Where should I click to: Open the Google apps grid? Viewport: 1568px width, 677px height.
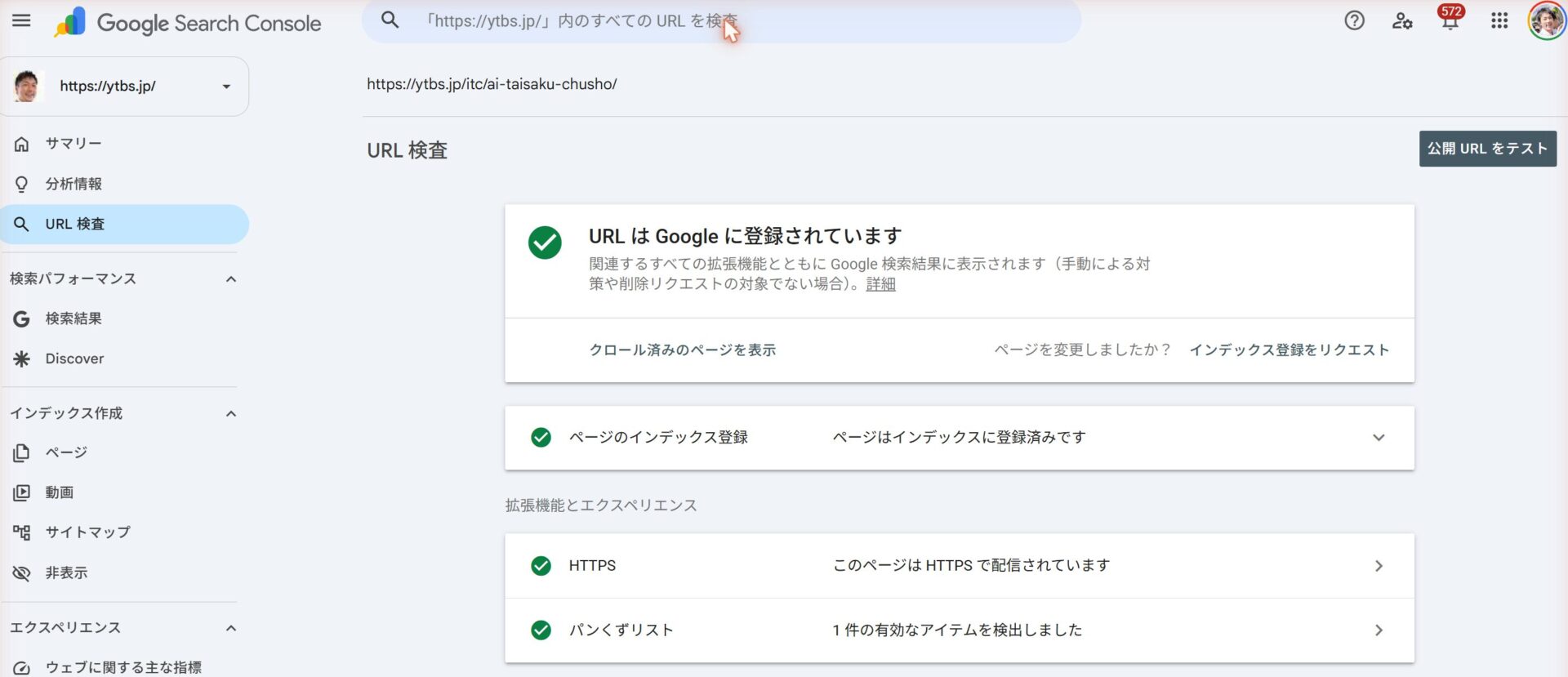click(x=1499, y=20)
